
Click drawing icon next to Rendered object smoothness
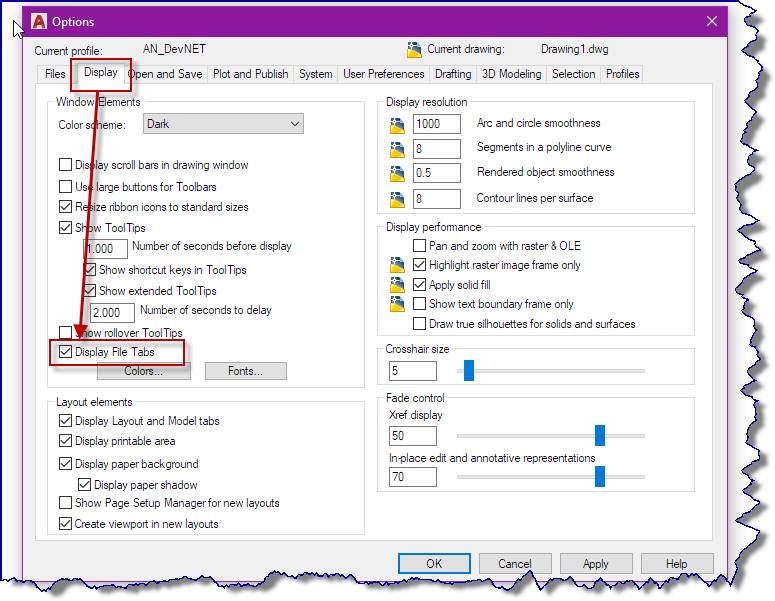click(x=397, y=173)
